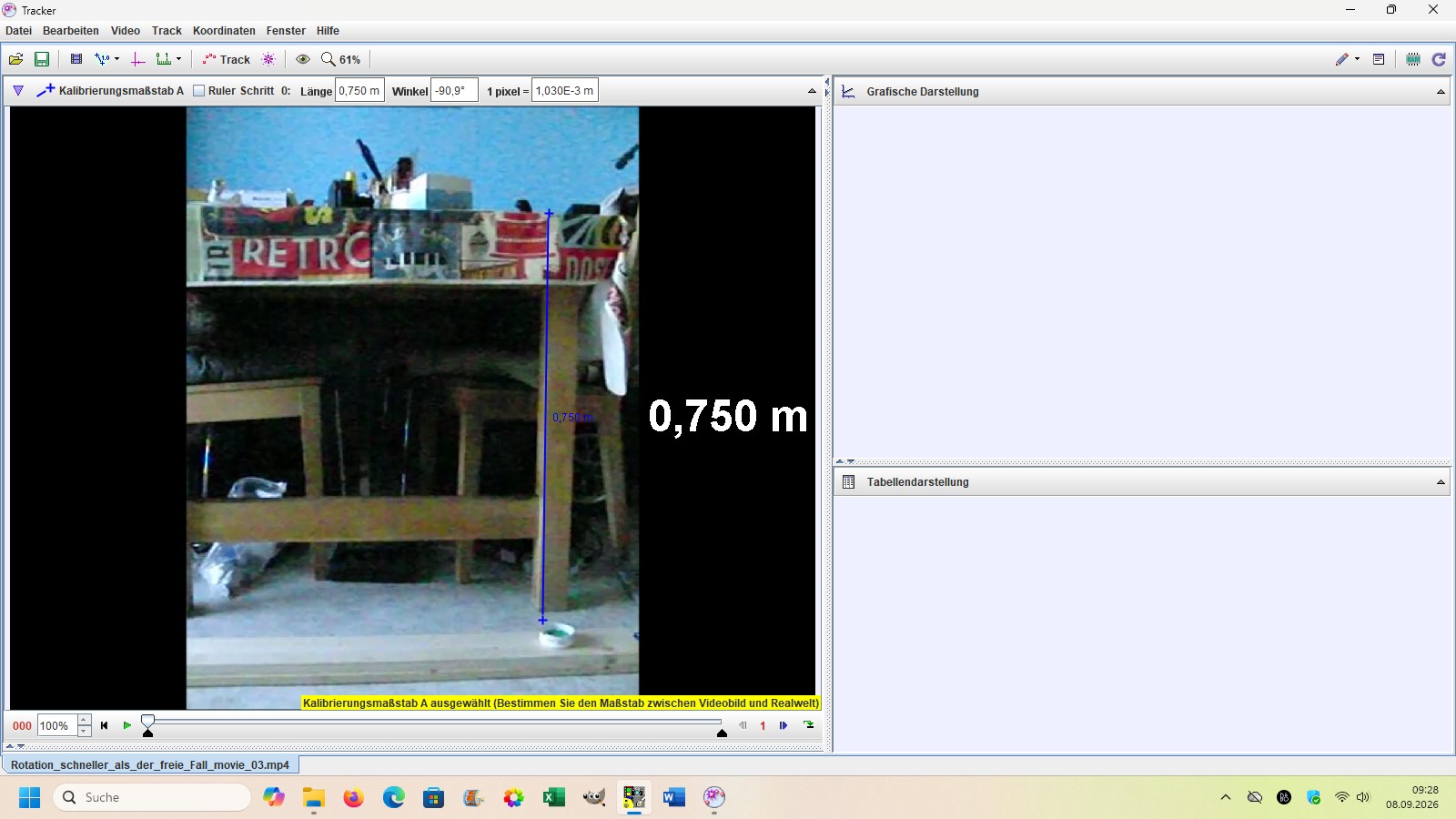The width and height of the screenshot is (1456, 819).
Task: Open the memory monitor icon
Action: pos(1413,59)
